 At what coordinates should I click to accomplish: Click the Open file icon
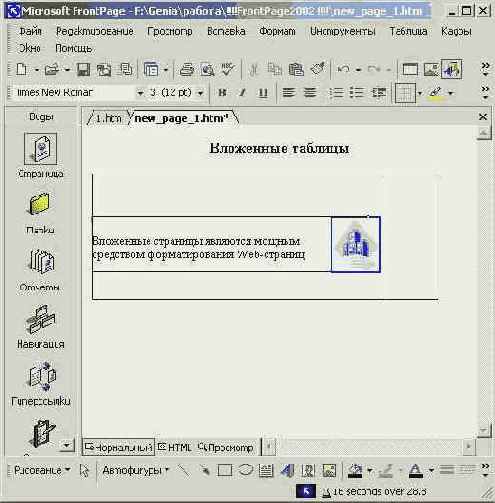(52, 70)
